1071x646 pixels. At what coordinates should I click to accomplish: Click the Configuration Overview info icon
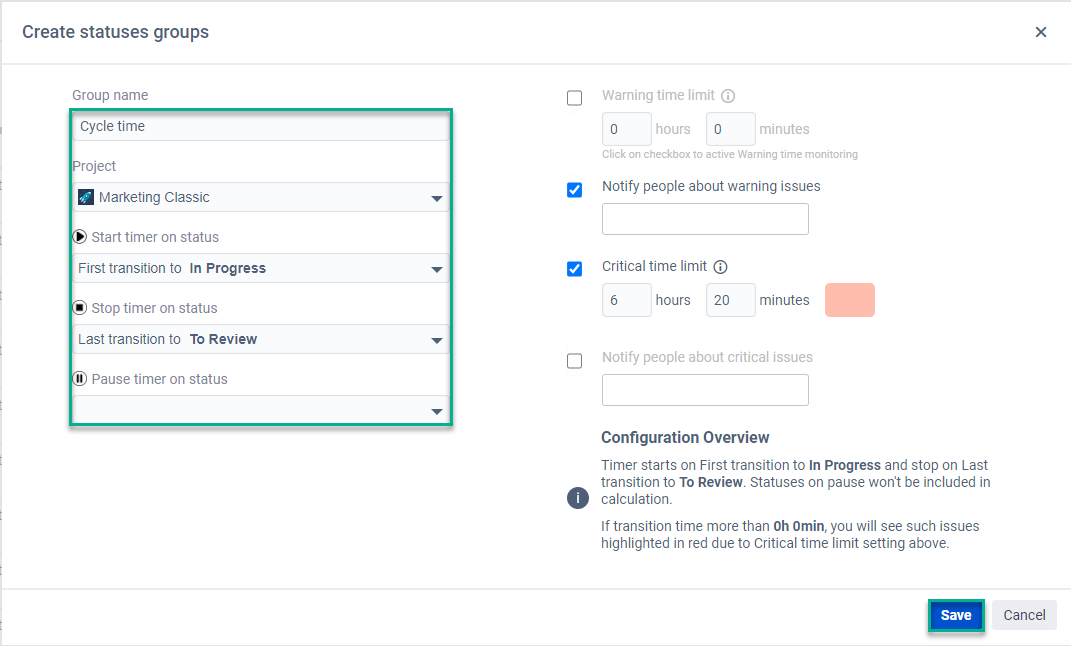[x=578, y=498]
